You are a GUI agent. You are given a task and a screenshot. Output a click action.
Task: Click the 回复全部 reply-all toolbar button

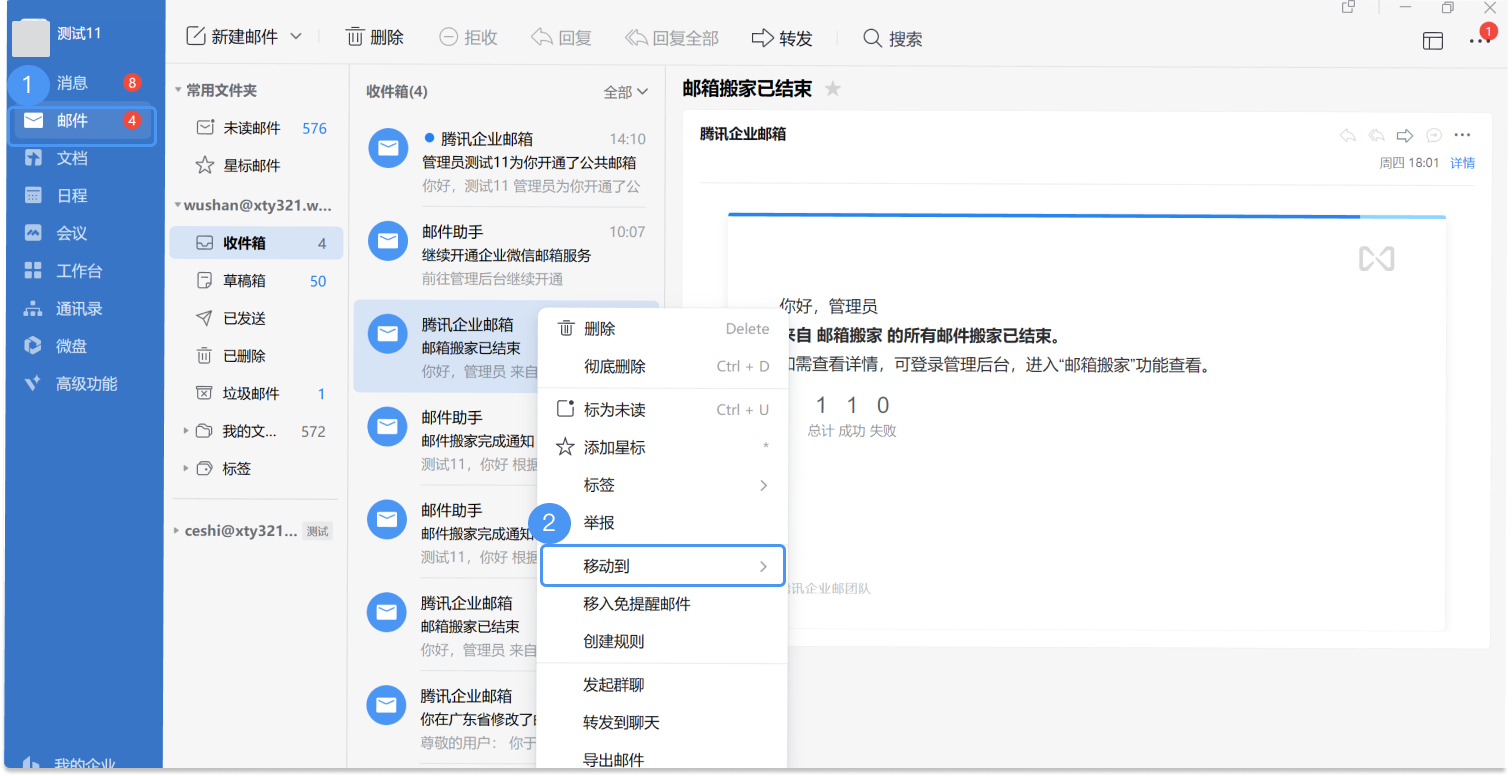click(x=672, y=38)
